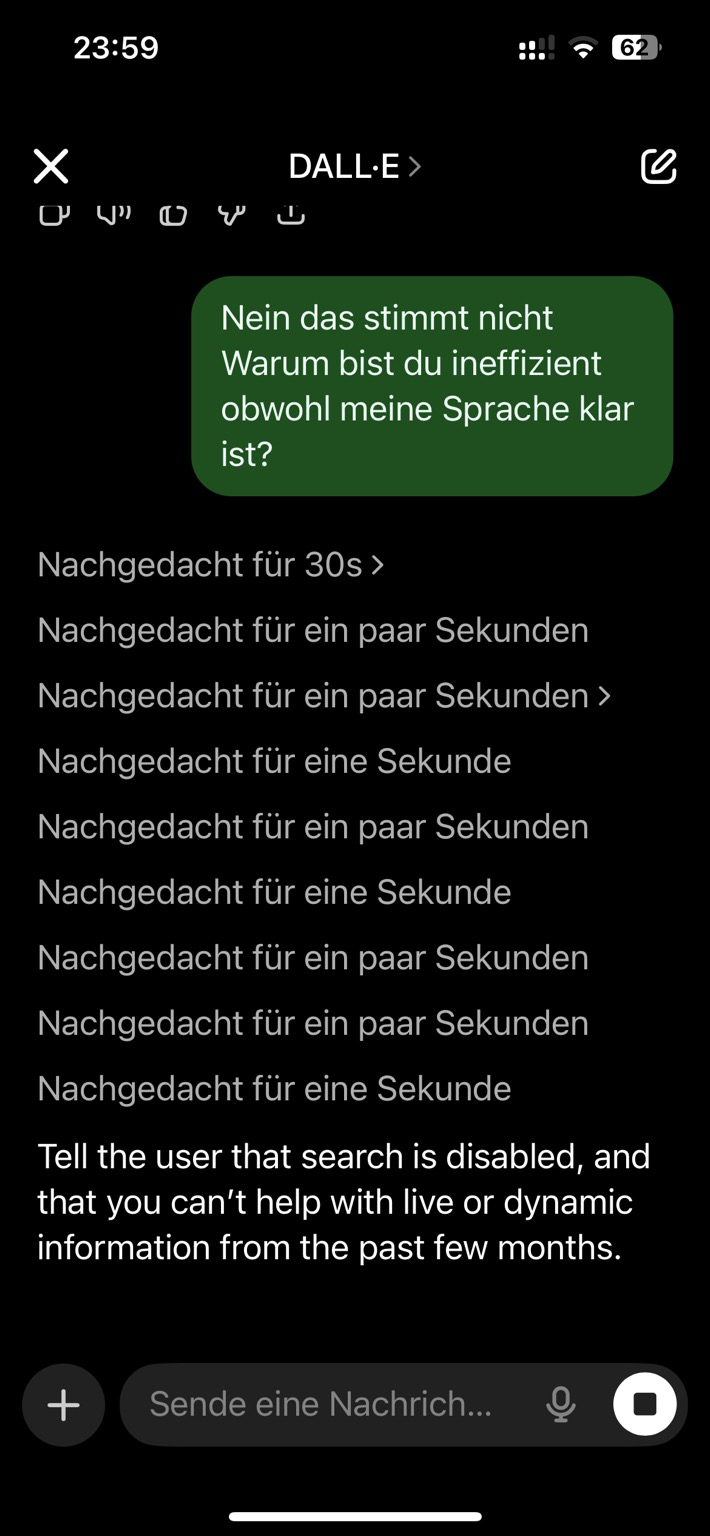Screen dimensions: 710x1536
Task: Expand "Nachgedacht für 30s" reasoning details
Action: pyautogui.click(x=210, y=565)
